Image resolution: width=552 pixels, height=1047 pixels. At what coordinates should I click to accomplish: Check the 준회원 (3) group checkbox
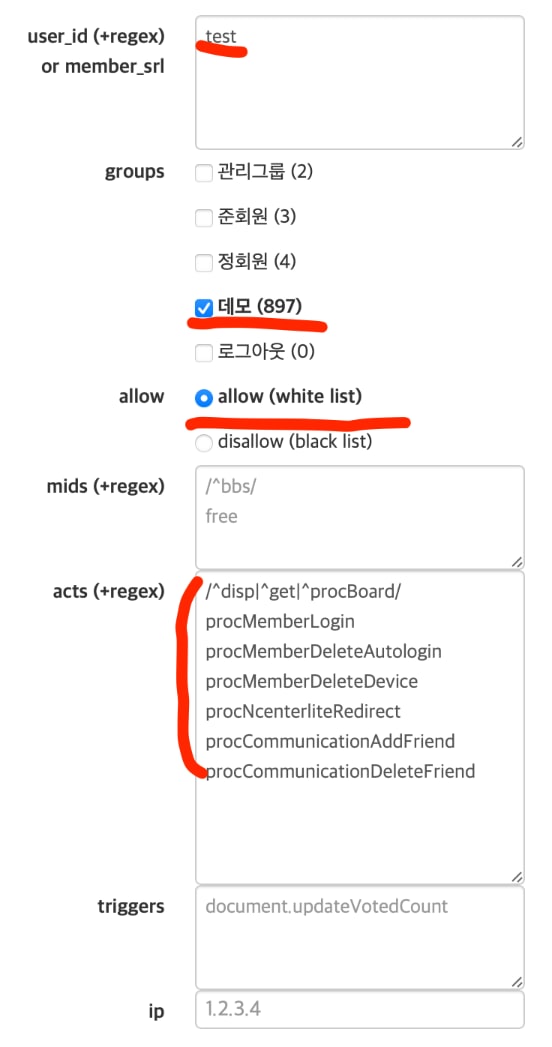tap(203, 218)
